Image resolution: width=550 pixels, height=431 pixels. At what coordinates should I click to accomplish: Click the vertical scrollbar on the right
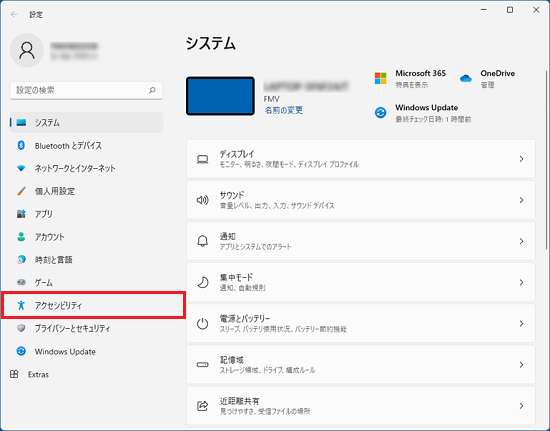click(546, 160)
